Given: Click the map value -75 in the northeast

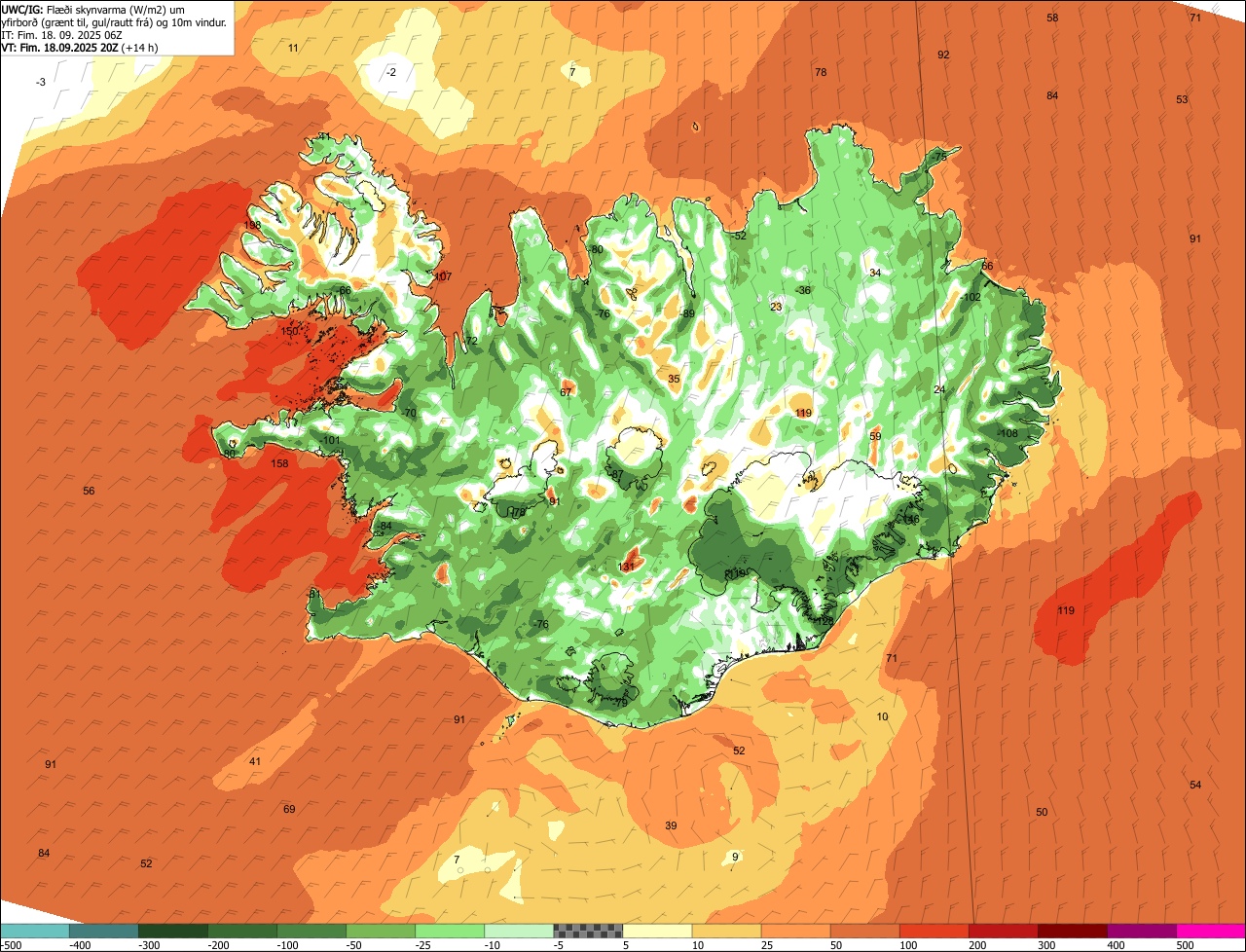Looking at the screenshot, I should pos(938,156).
